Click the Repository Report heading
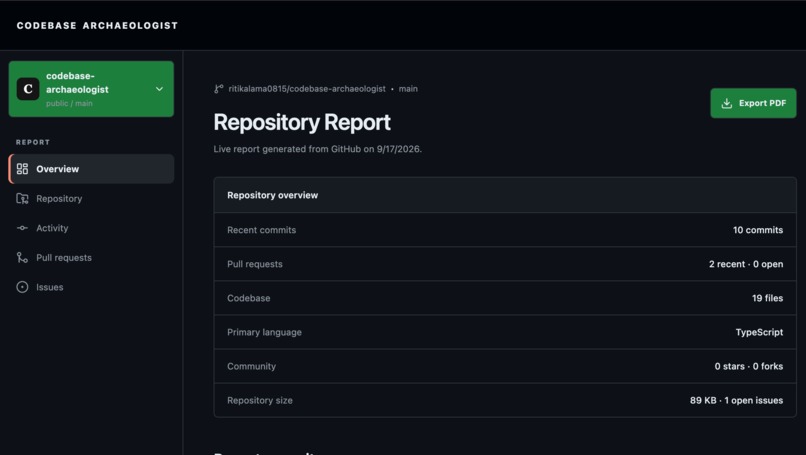The image size is (806, 455). (302, 122)
